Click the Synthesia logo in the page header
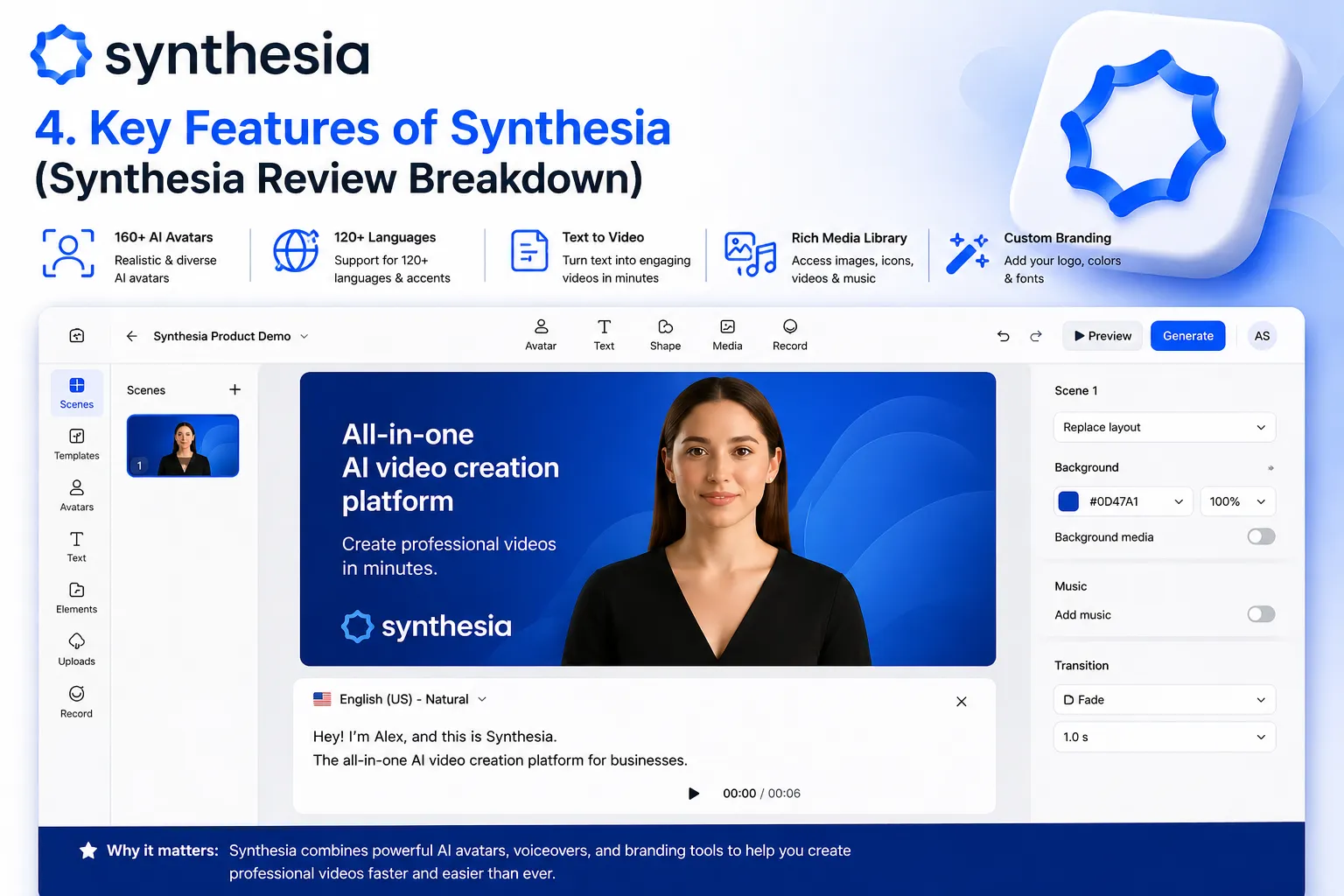Screen dimensions: 1344x896 pos(200,54)
